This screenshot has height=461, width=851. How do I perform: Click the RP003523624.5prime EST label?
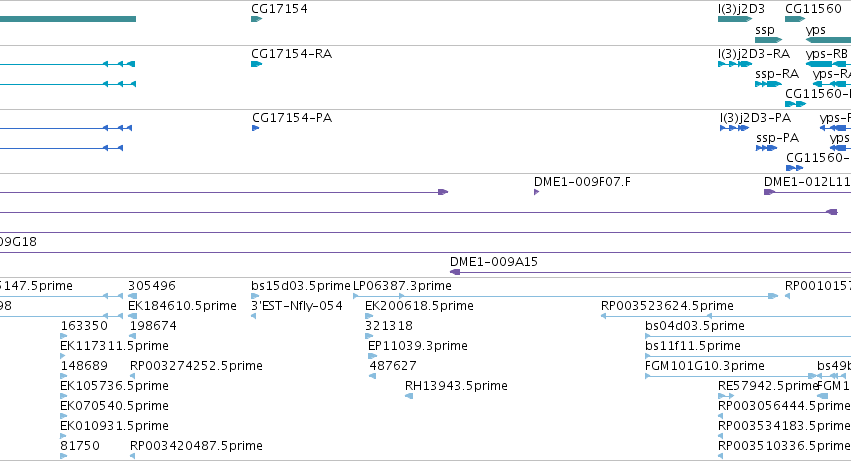pyautogui.click(x=667, y=306)
